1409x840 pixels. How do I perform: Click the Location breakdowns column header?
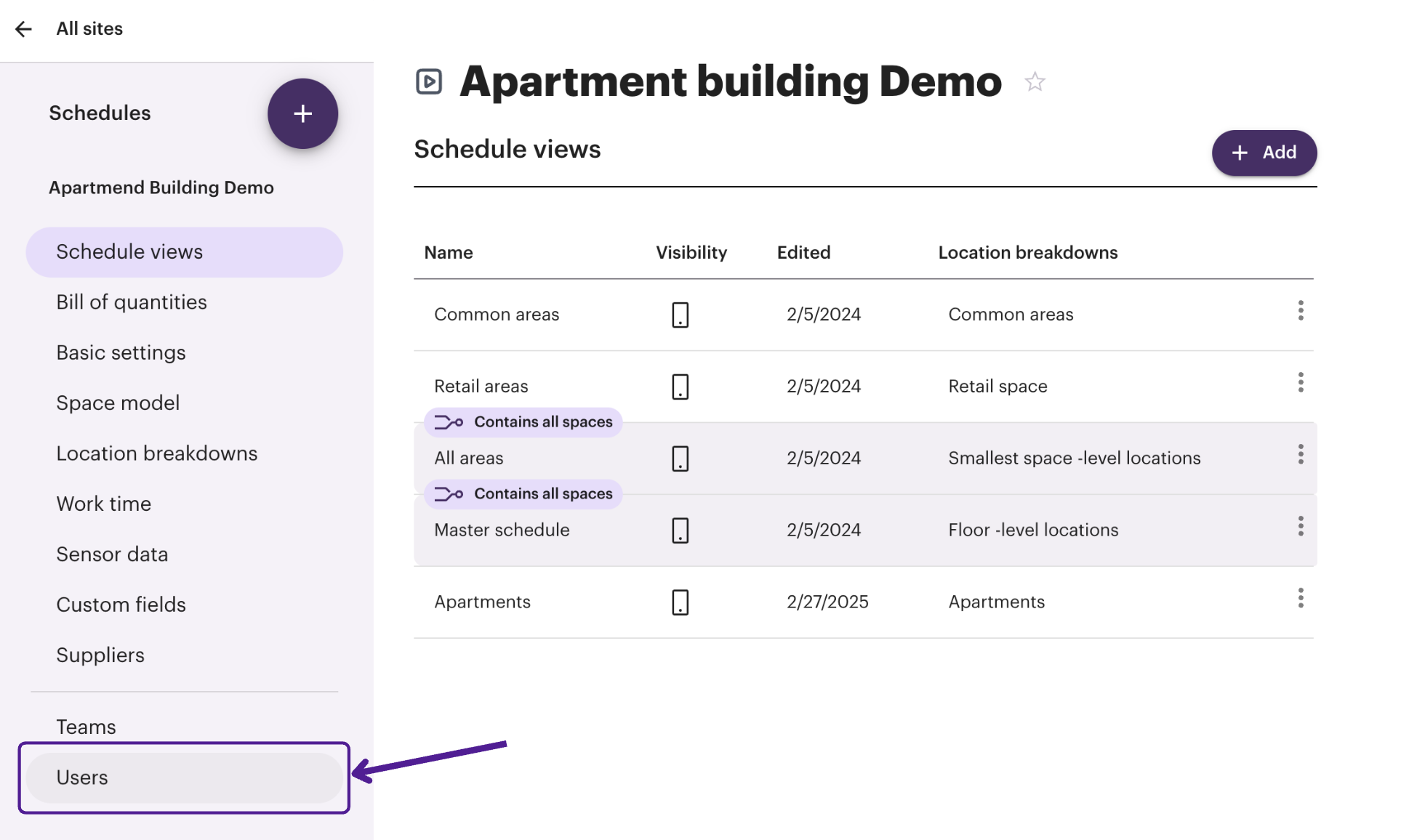coord(1028,253)
